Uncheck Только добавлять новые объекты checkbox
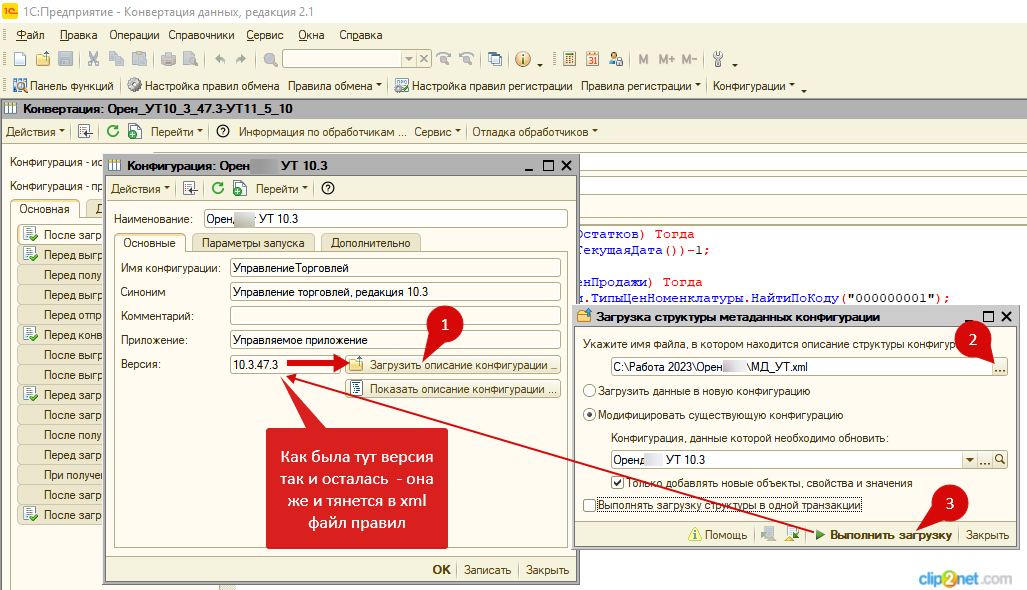This screenshot has height=590, width=1027. pos(618,483)
